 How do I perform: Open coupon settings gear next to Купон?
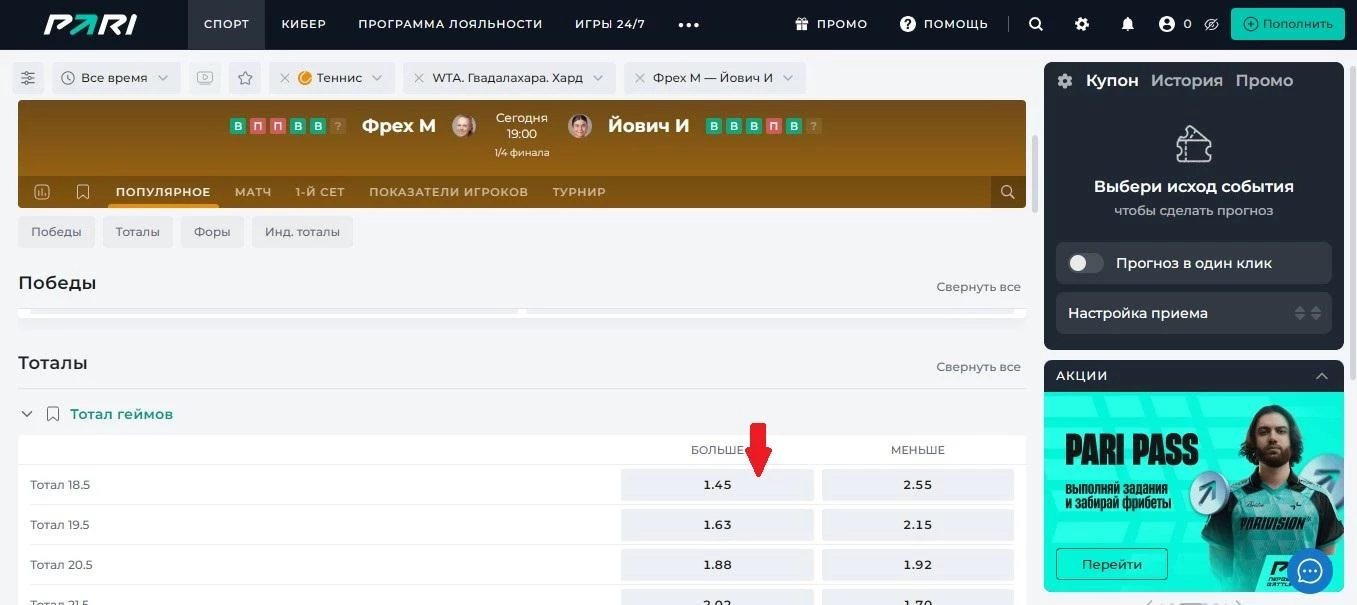click(x=1065, y=81)
